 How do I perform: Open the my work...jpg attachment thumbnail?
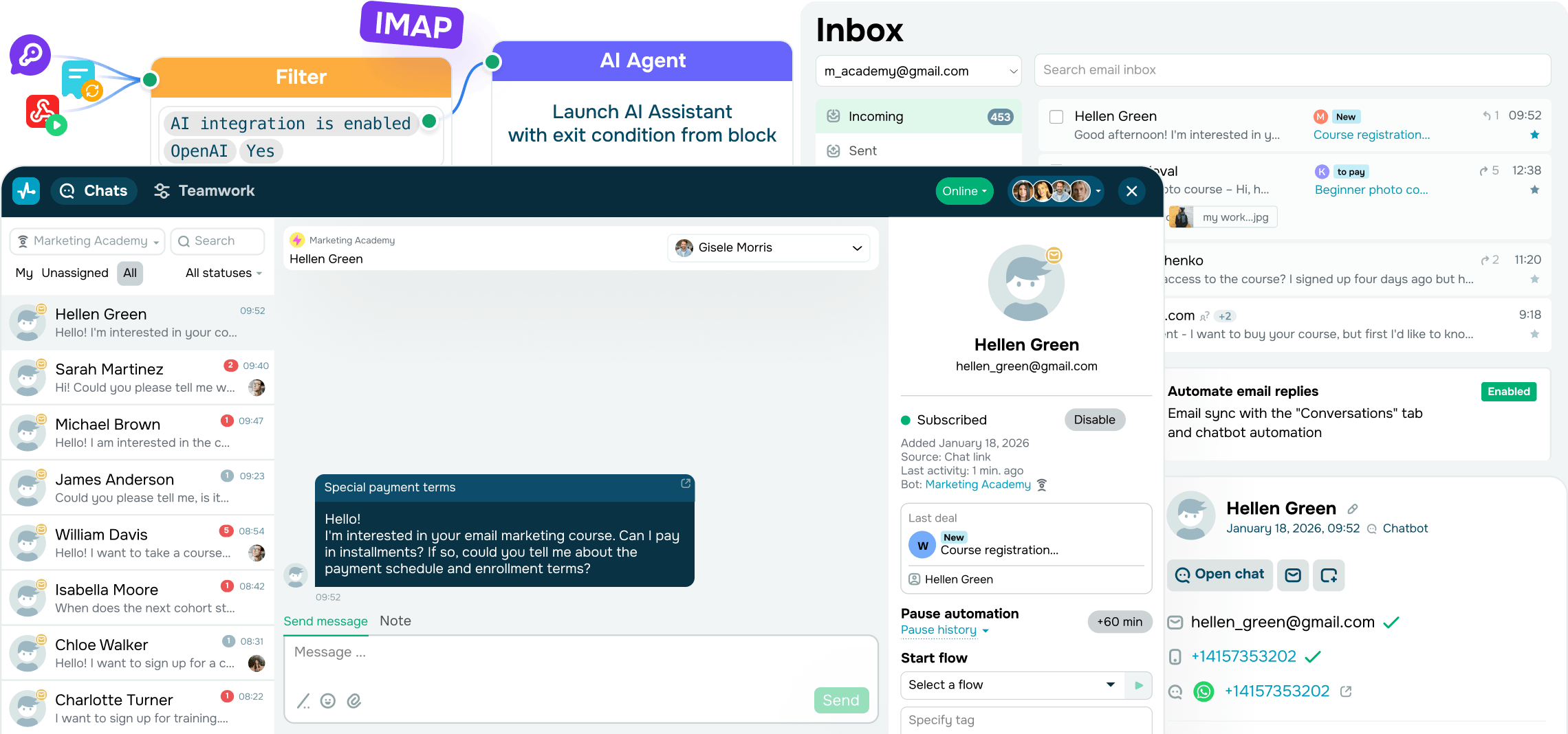1223,217
